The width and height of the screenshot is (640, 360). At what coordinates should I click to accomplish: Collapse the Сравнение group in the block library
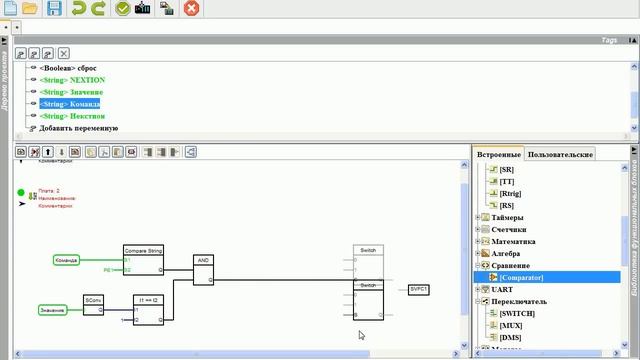coord(478,266)
